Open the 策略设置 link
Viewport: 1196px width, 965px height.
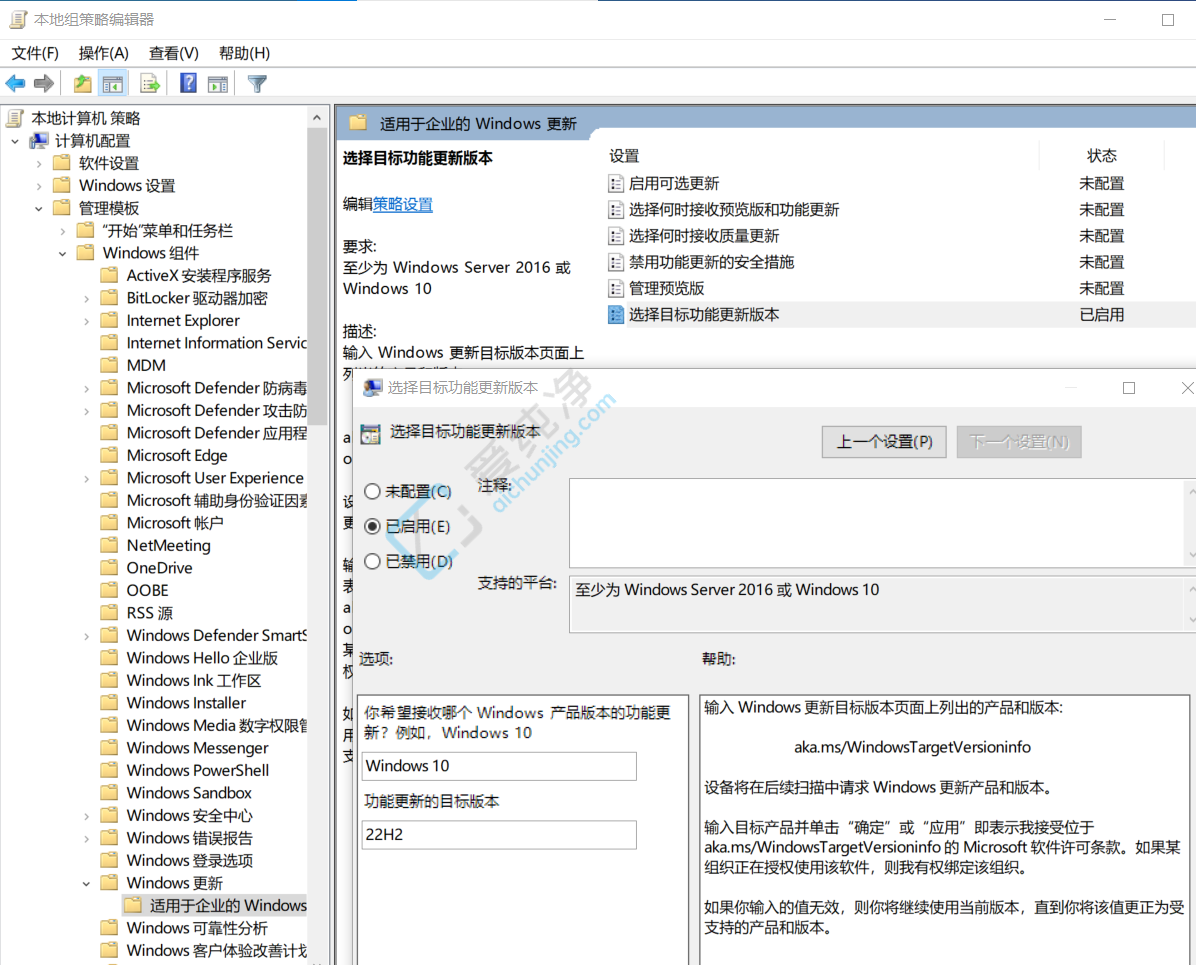click(403, 204)
